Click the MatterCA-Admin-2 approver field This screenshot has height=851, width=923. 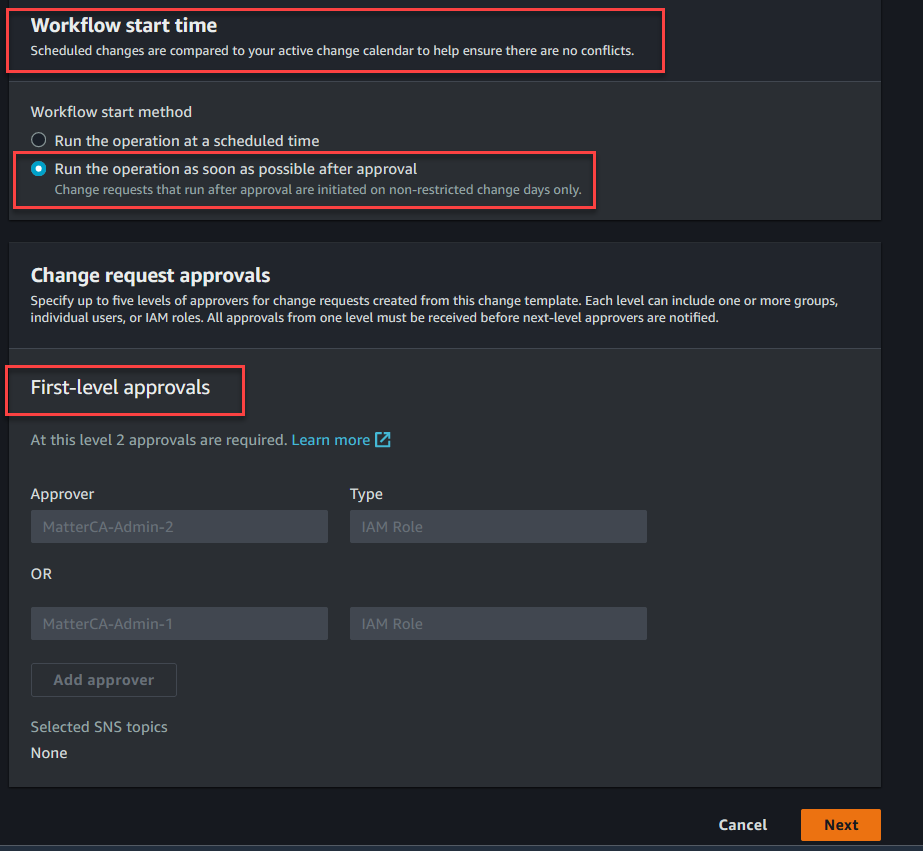[179, 526]
